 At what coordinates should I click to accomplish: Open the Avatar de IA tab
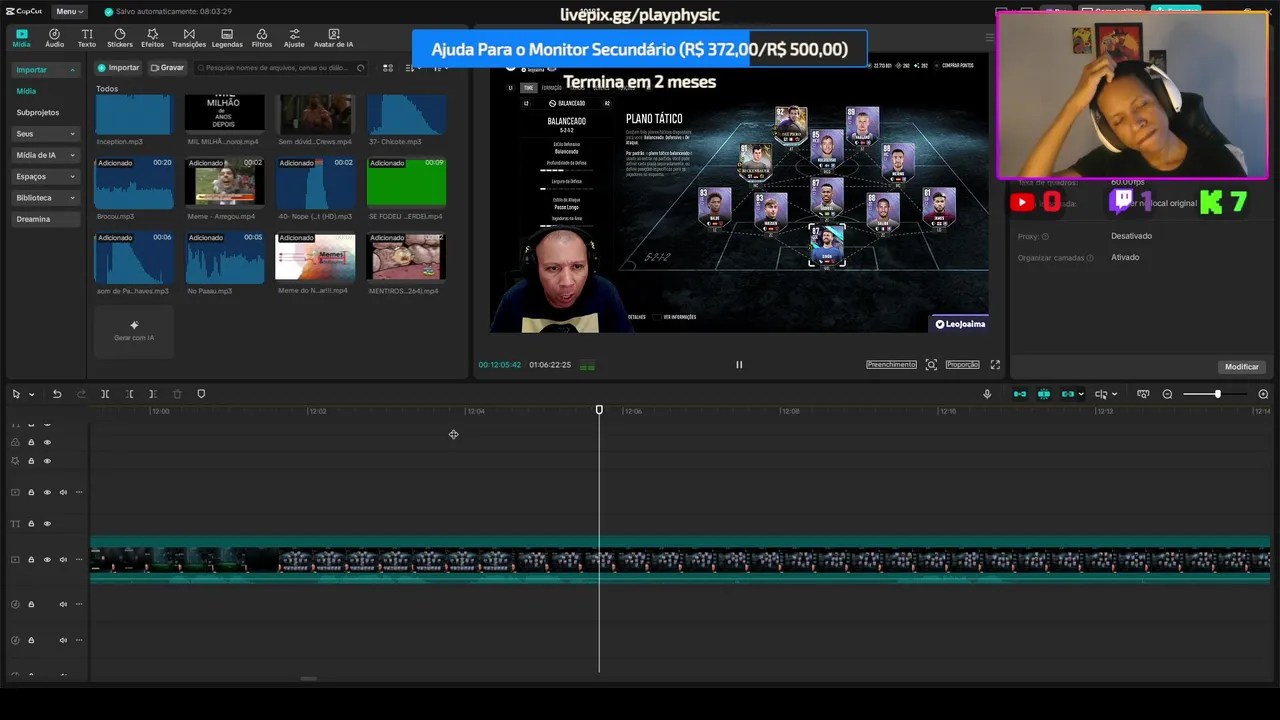(x=333, y=38)
